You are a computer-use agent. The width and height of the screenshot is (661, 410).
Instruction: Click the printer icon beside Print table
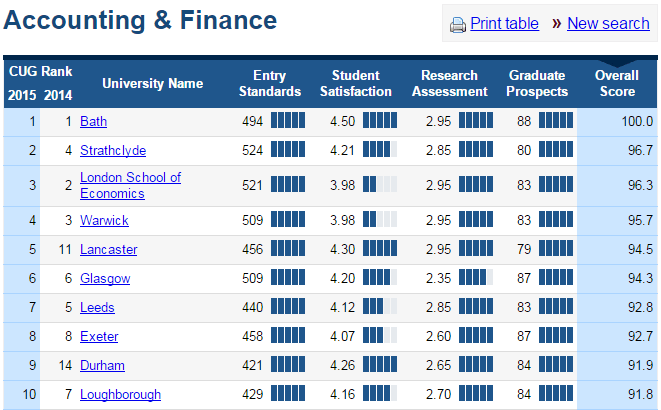(x=458, y=25)
